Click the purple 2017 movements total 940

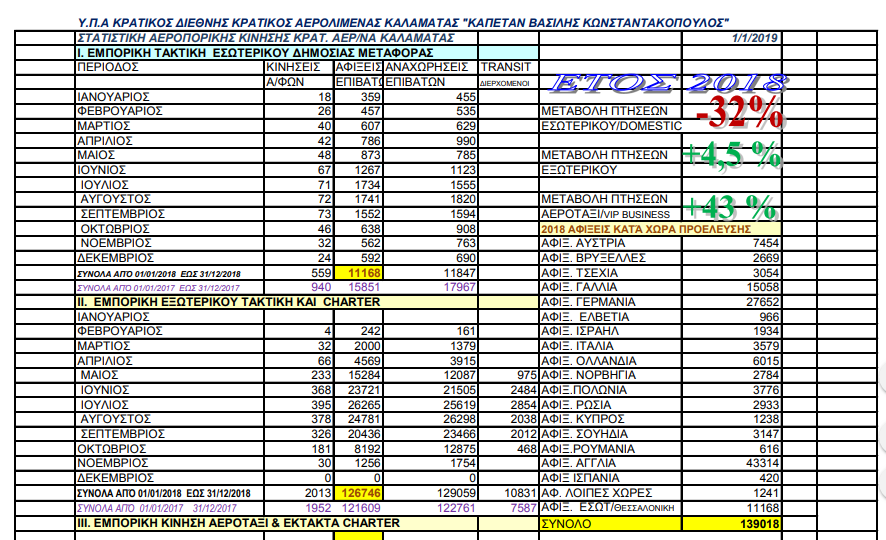pos(321,287)
